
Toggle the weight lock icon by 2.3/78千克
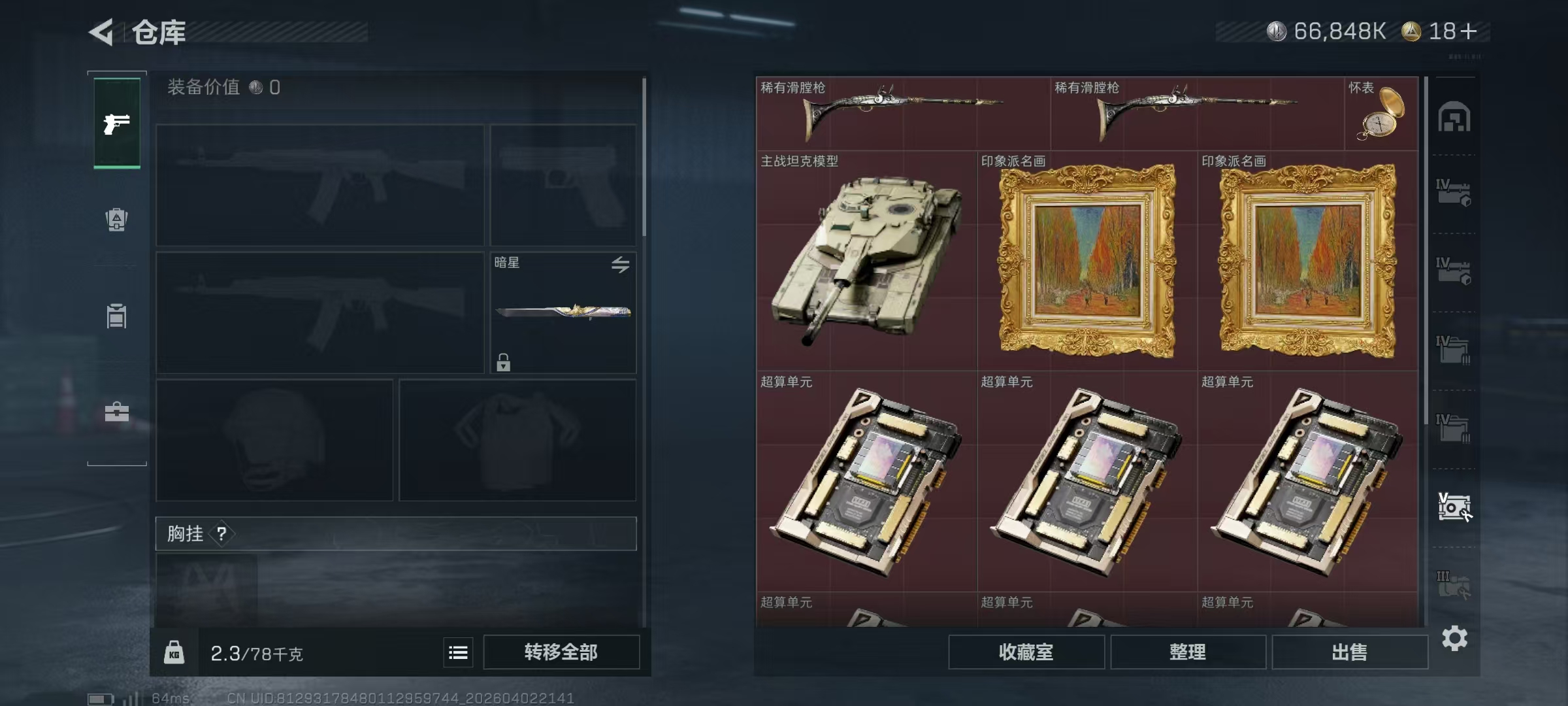[174, 652]
